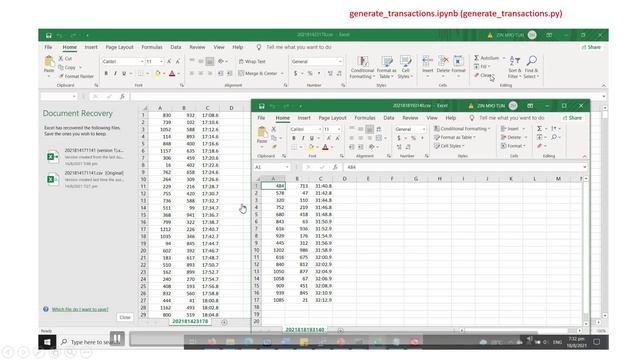Viewport: 640px width, 360px height.
Task: Click Copy in the back Excel window
Action: (x=68, y=67)
